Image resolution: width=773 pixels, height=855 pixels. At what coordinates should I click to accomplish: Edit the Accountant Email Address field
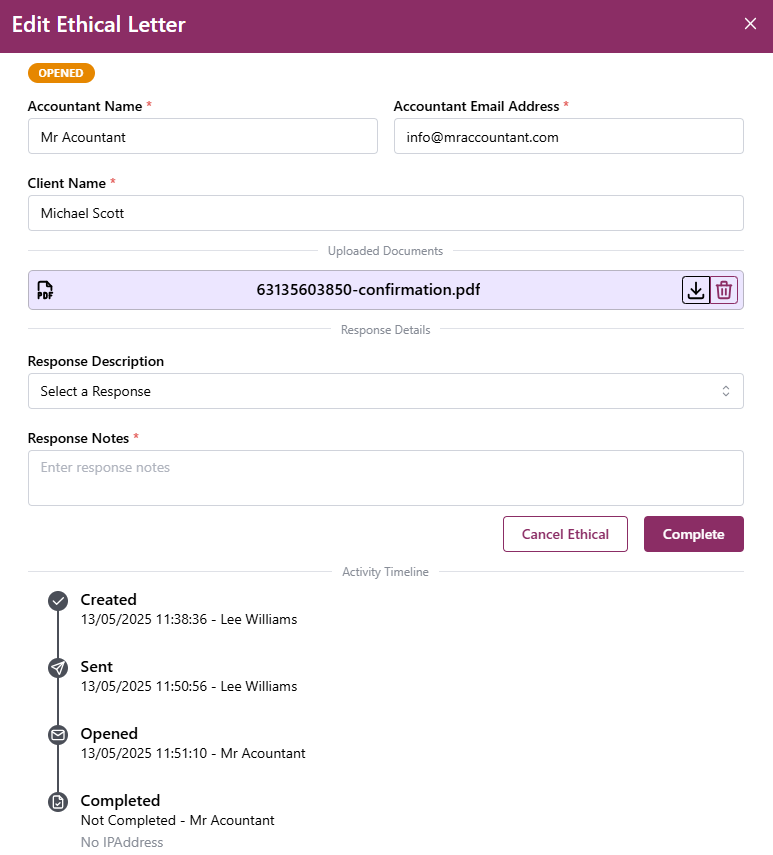tap(568, 137)
